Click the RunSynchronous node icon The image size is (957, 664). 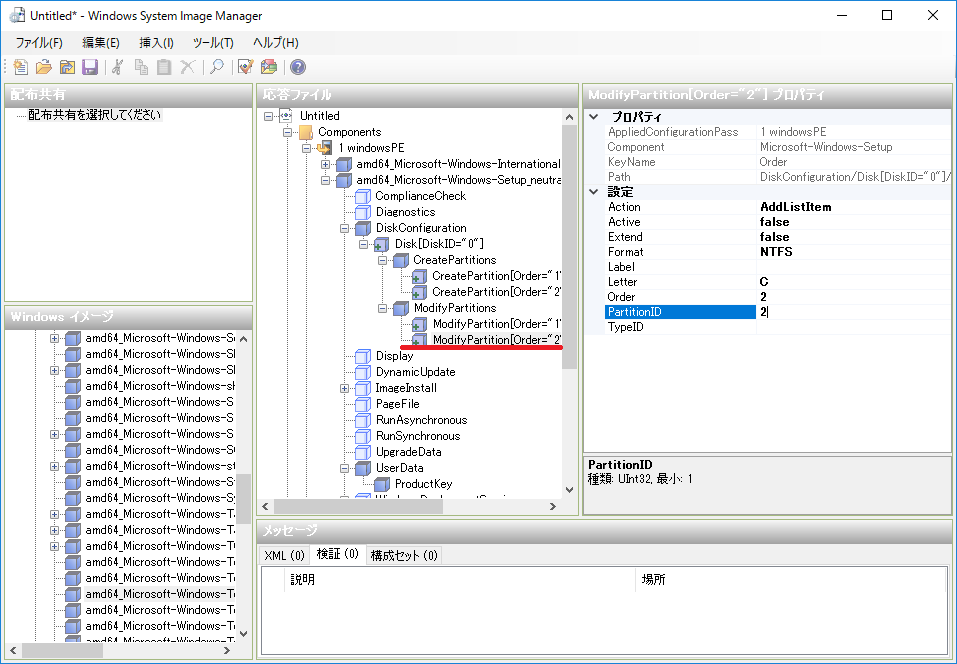[x=363, y=436]
